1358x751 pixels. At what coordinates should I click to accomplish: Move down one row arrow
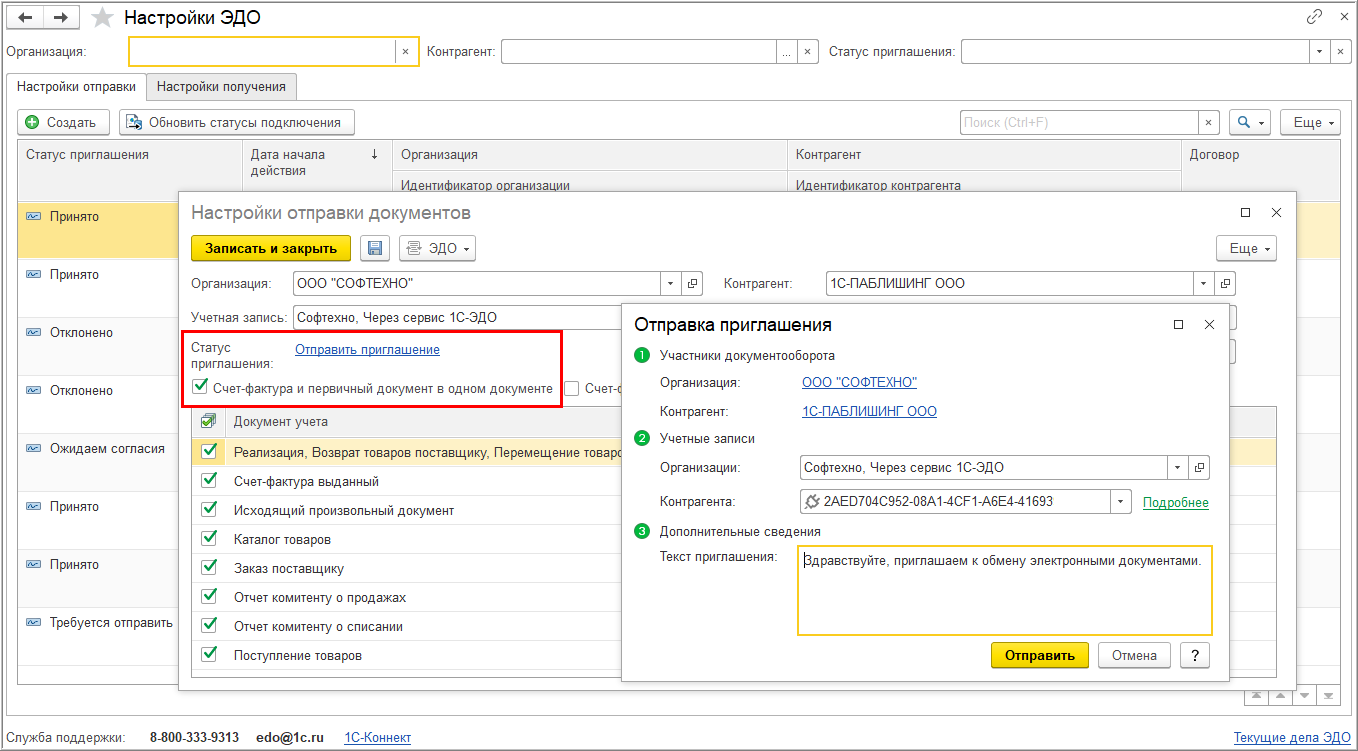coord(1304,694)
